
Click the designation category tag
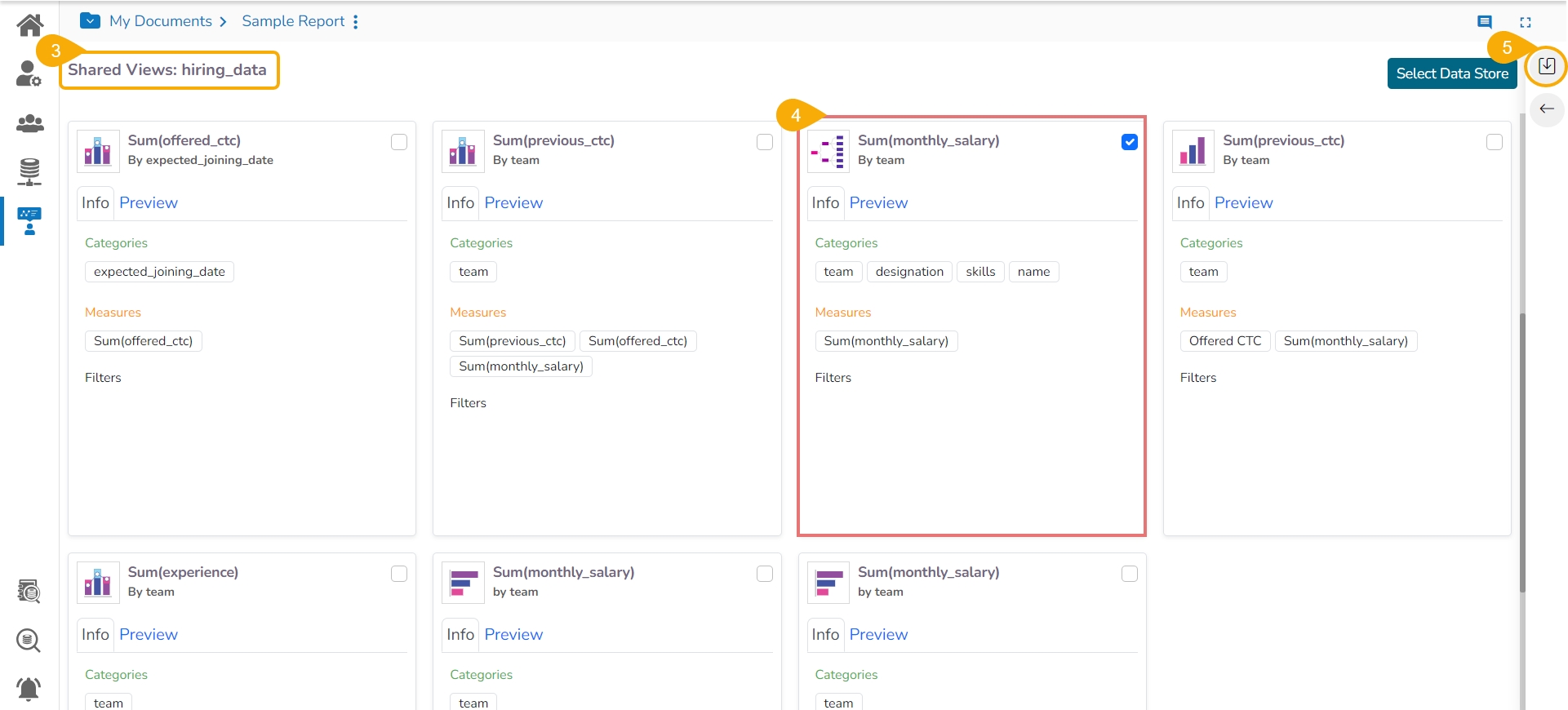point(909,272)
